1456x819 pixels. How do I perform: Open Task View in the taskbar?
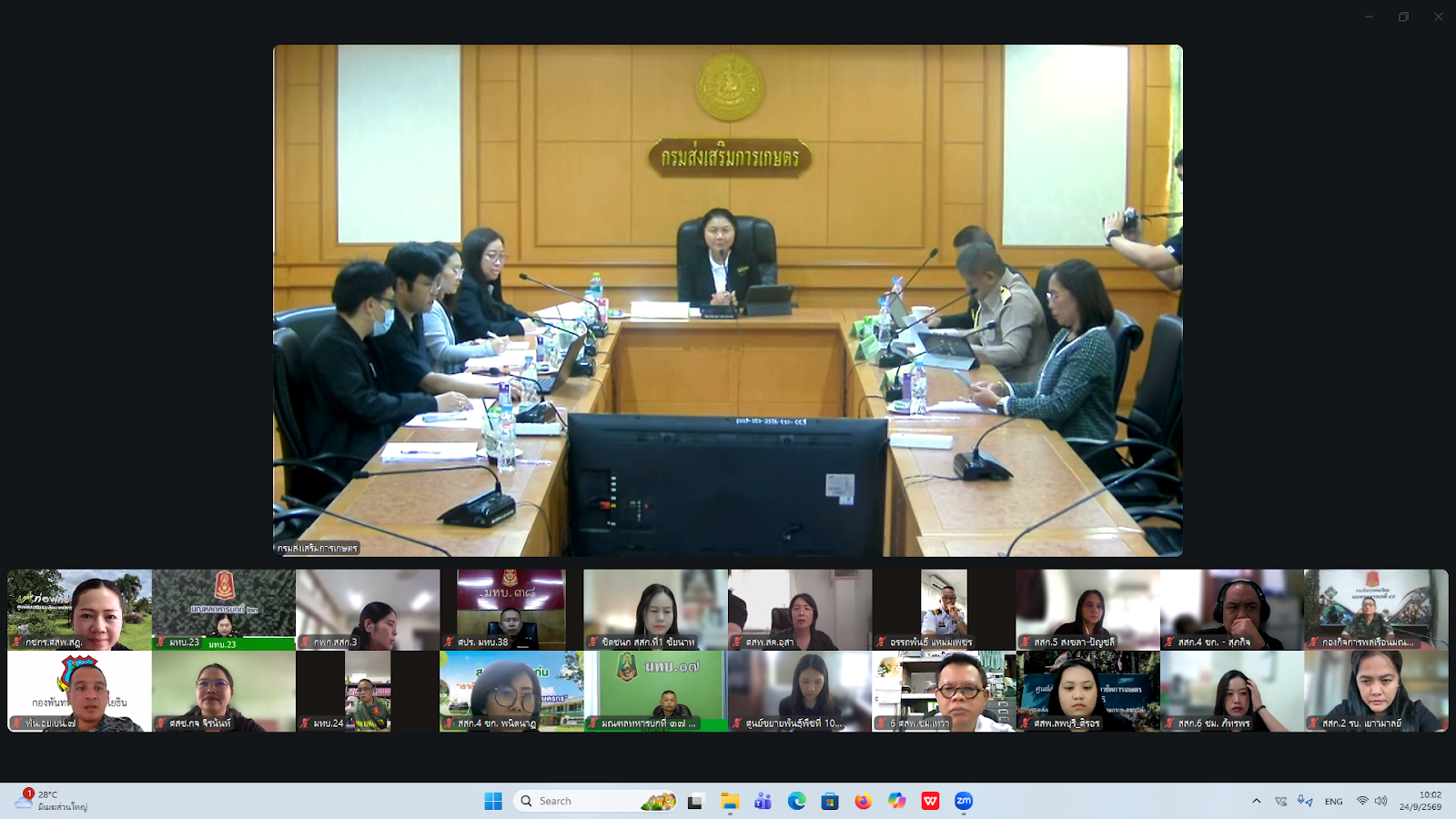pyautogui.click(x=696, y=801)
